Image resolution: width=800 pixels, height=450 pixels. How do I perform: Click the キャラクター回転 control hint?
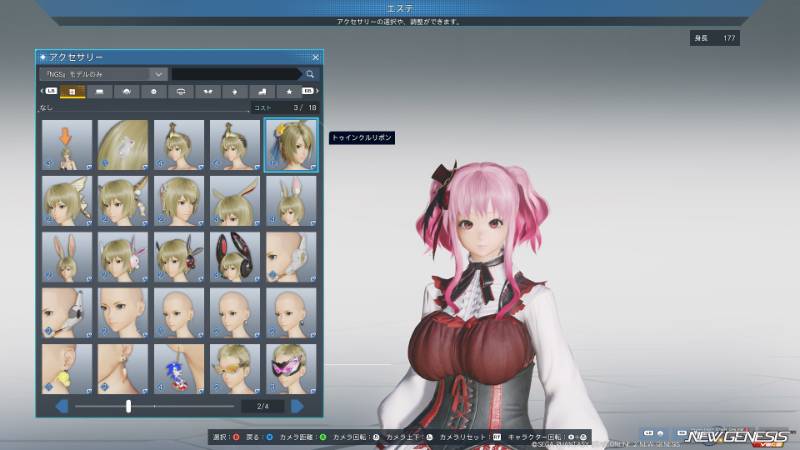click(x=547, y=437)
